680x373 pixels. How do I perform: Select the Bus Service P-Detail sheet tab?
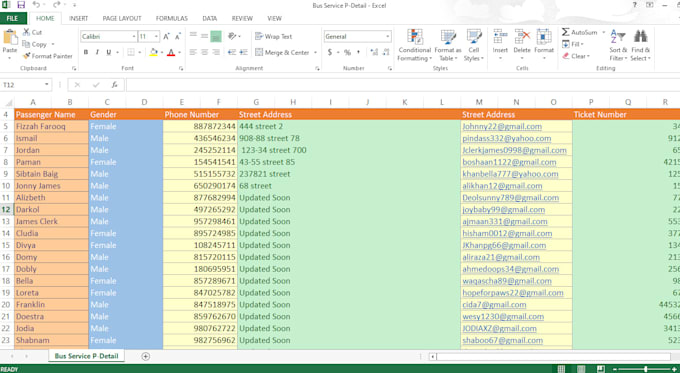click(86, 356)
